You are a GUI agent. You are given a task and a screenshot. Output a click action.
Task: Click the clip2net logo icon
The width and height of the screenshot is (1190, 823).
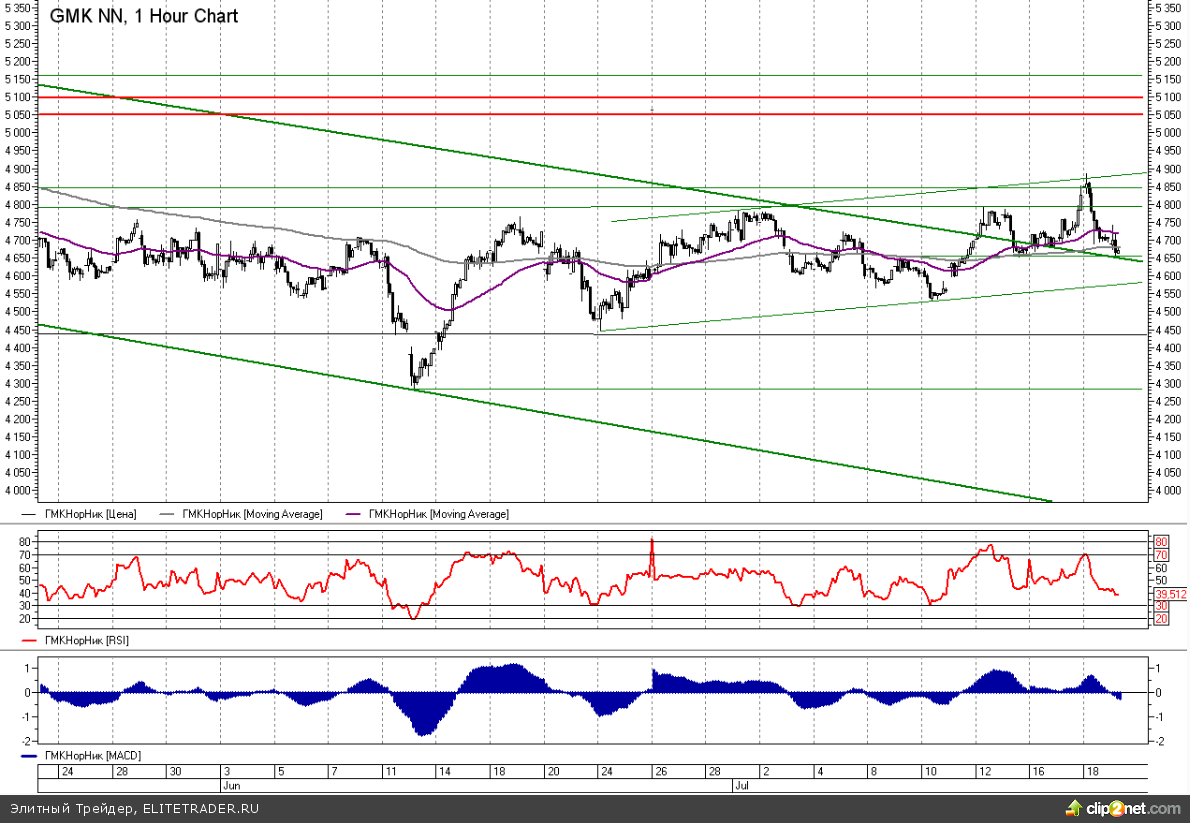pyautogui.click(x=1075, y=807)
